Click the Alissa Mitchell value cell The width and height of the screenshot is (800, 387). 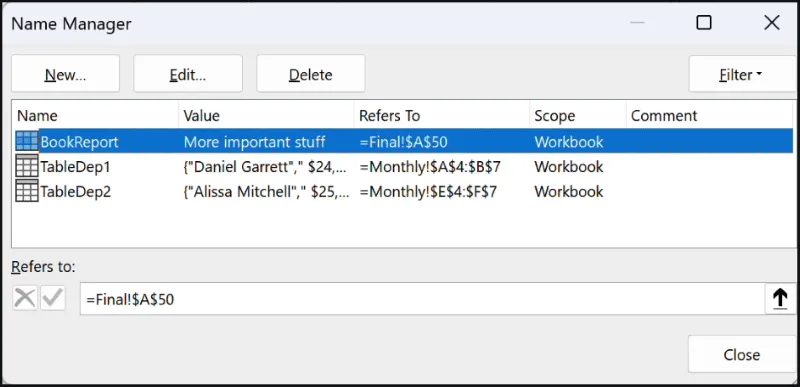(x=266, y=192)
